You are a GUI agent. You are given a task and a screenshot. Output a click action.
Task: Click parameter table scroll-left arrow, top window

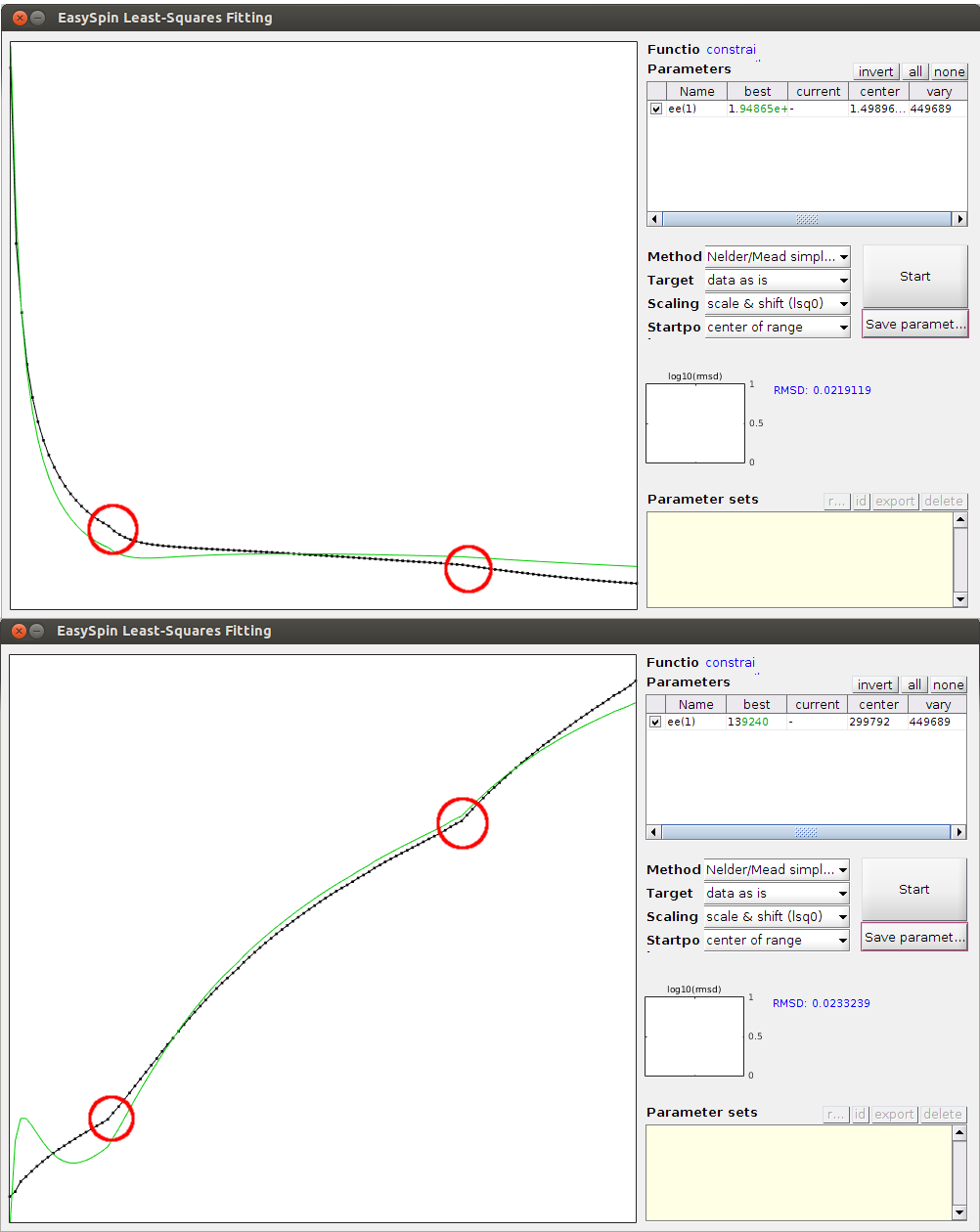coord(655,220)
